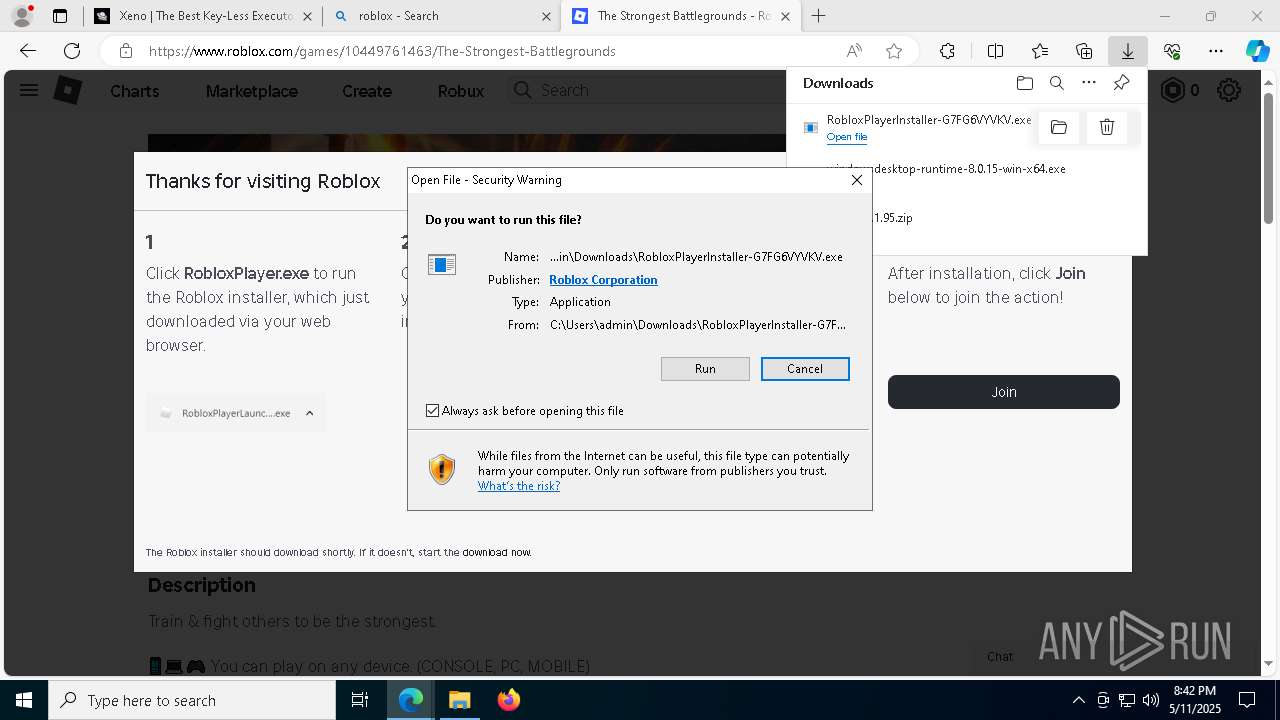
Task: Open the Favorites list icon
Action: (1040, 51)
